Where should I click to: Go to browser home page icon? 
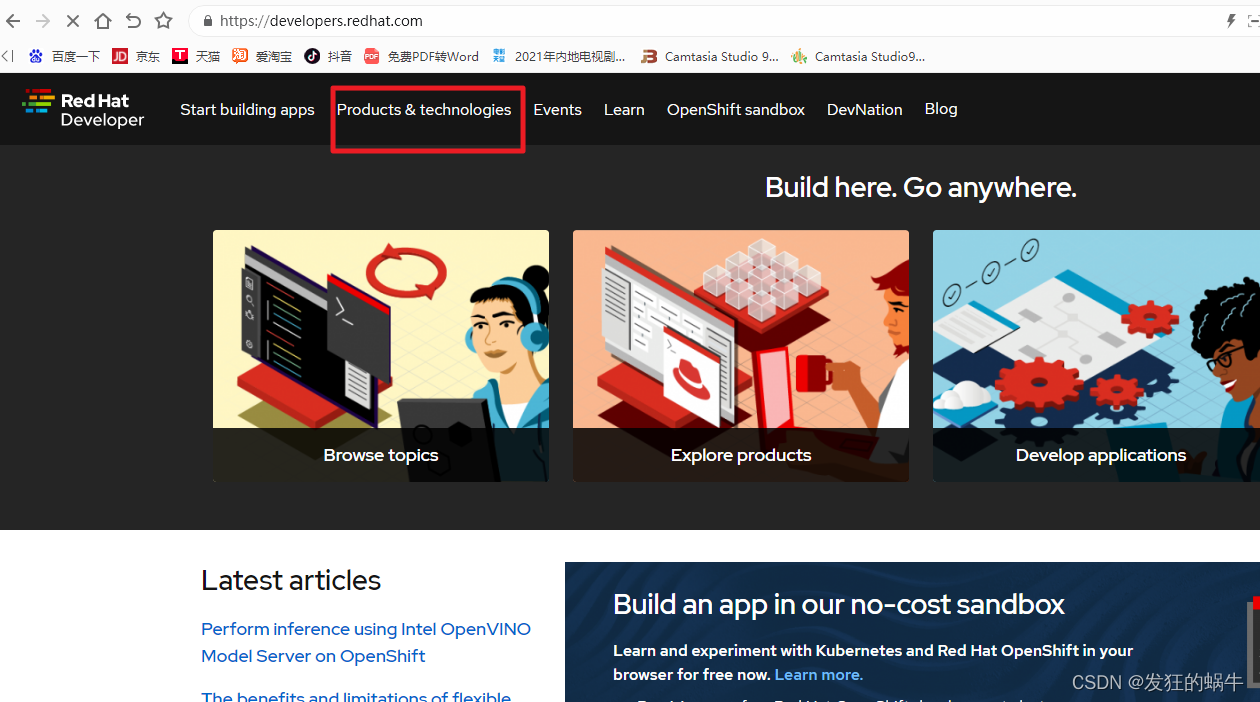[x=103, y=20]
